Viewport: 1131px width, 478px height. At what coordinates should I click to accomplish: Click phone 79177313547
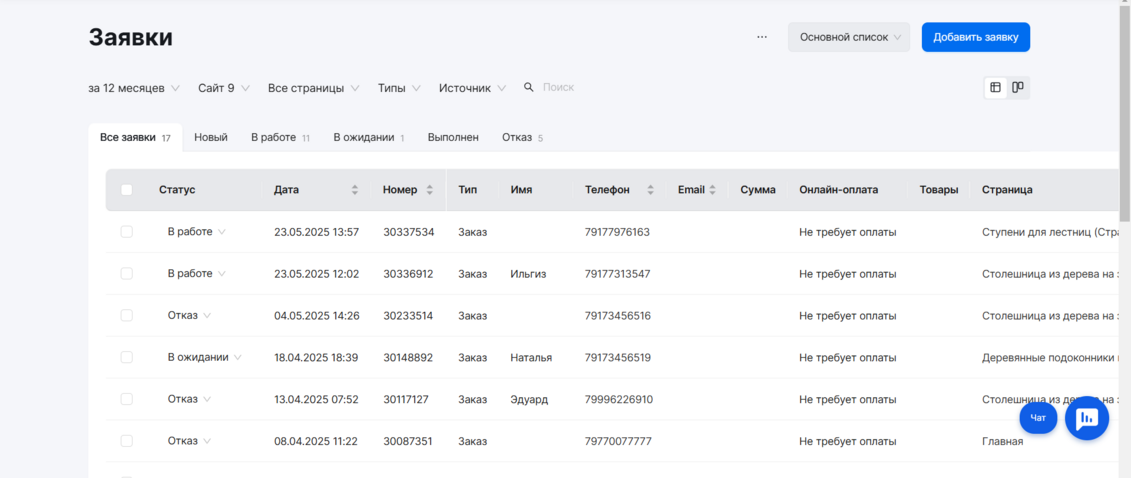tap(617, 274)
